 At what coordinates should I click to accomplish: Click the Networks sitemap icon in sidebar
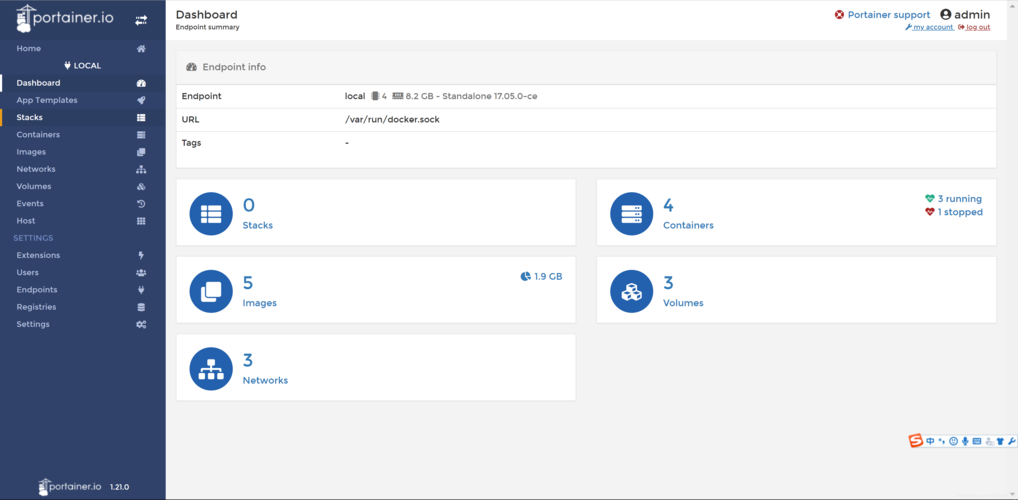point(141,169)
